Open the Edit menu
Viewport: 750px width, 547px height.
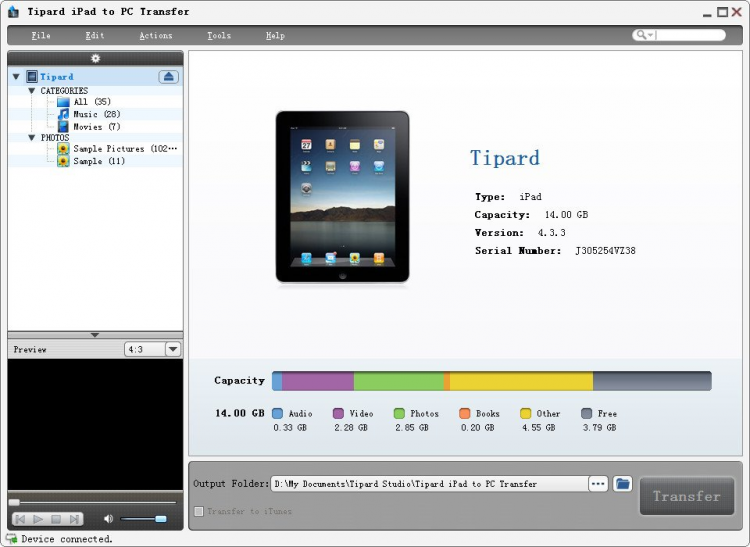(x=95, y=35)
